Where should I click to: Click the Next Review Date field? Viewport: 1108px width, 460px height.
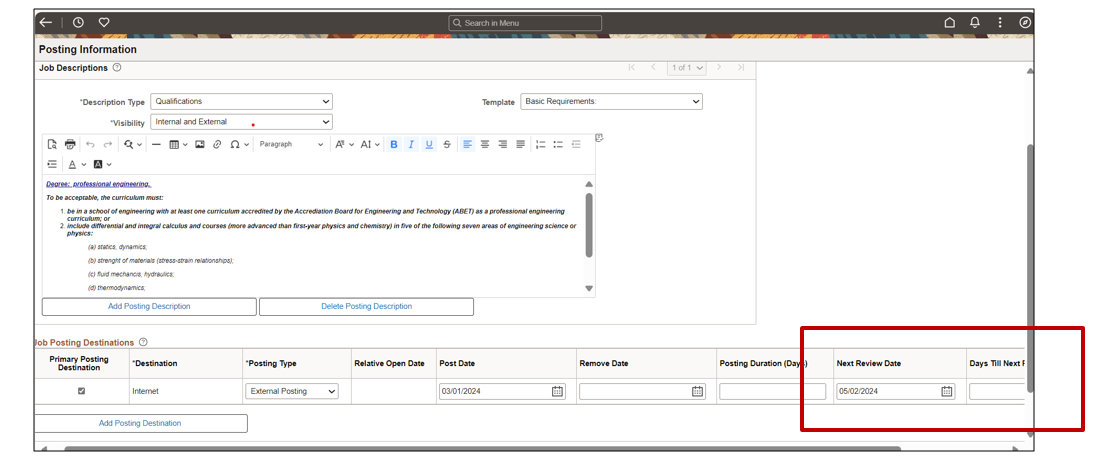point(895,391)
